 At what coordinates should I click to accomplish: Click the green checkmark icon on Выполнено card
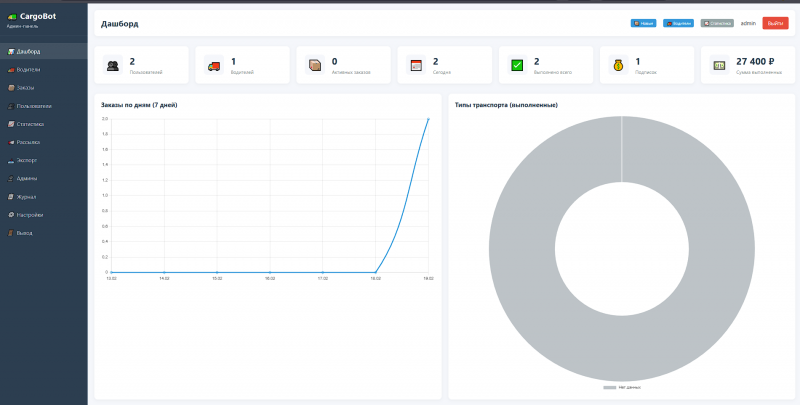517,65
